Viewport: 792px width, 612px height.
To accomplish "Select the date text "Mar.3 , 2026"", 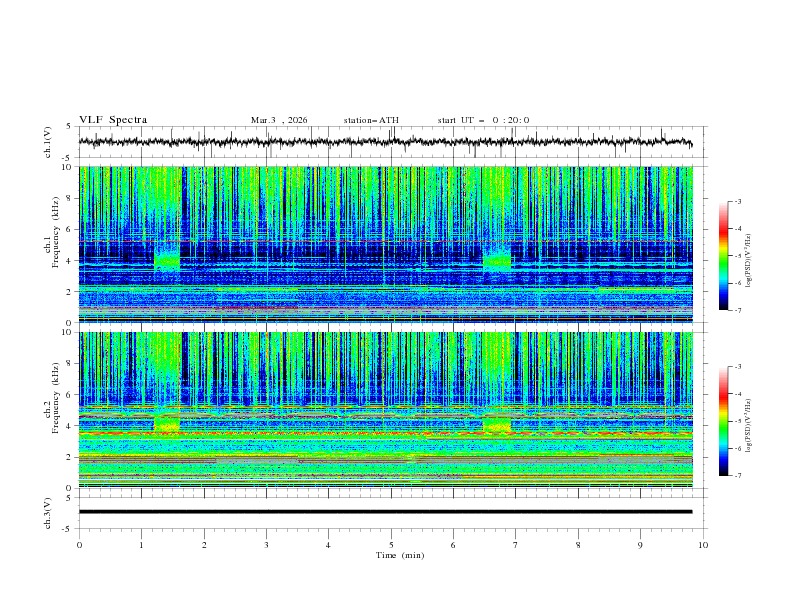I will (x=279, y=120).
